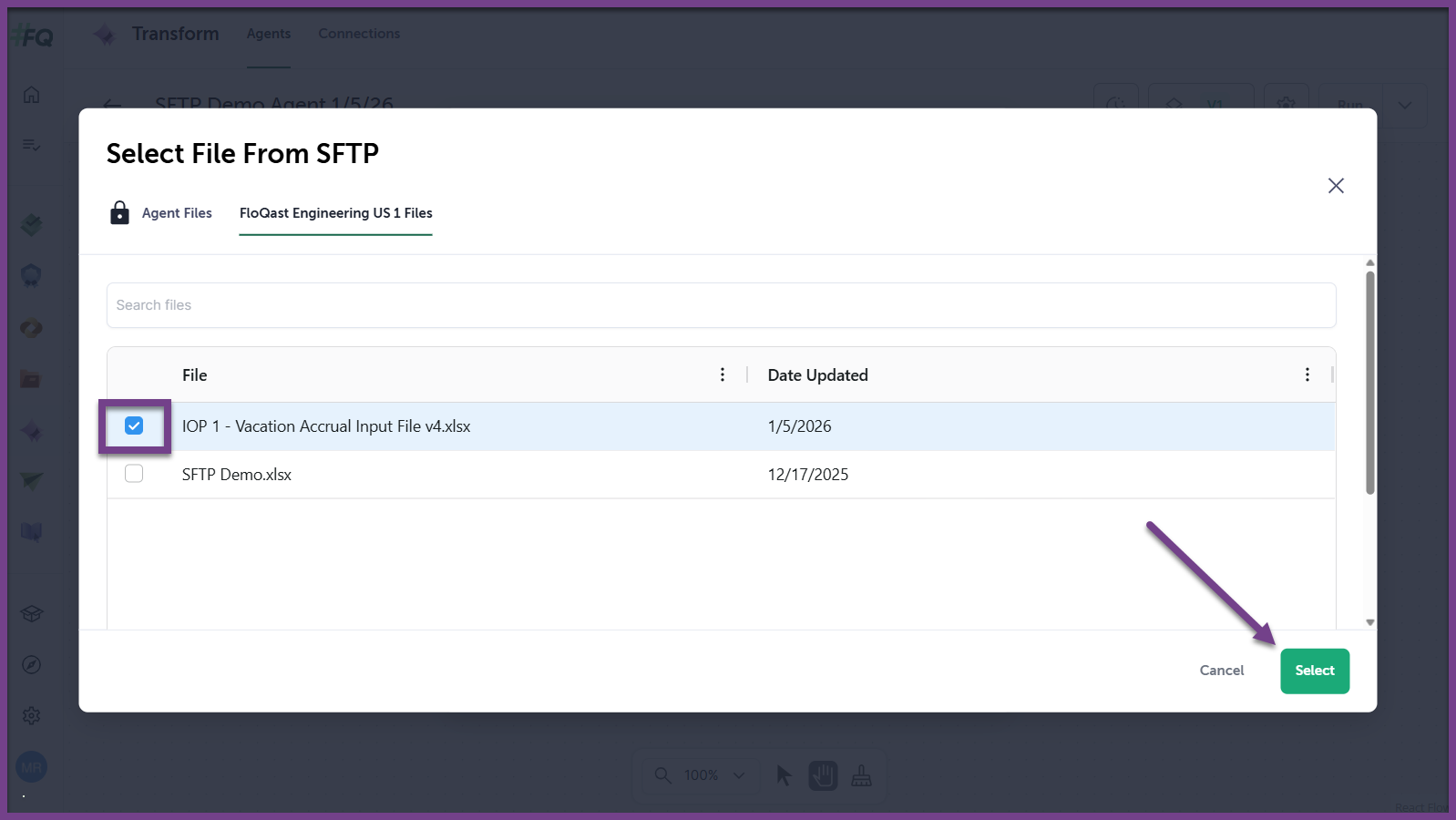
Task: Uncheck the IOP 1 Vacation Accrual file checkbox
Action: (134, 425)
